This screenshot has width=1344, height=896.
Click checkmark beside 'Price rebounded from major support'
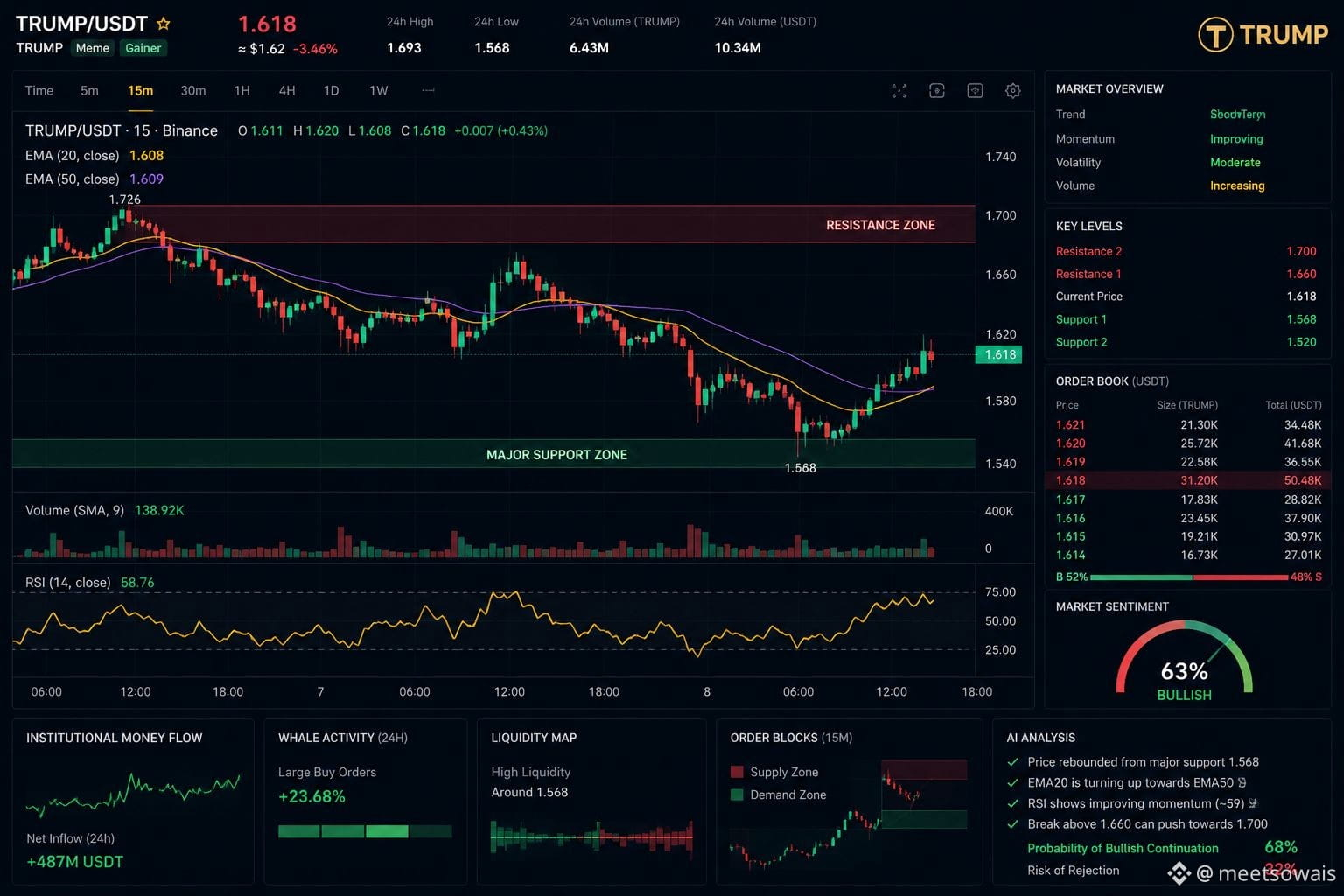click(1013, 761)
